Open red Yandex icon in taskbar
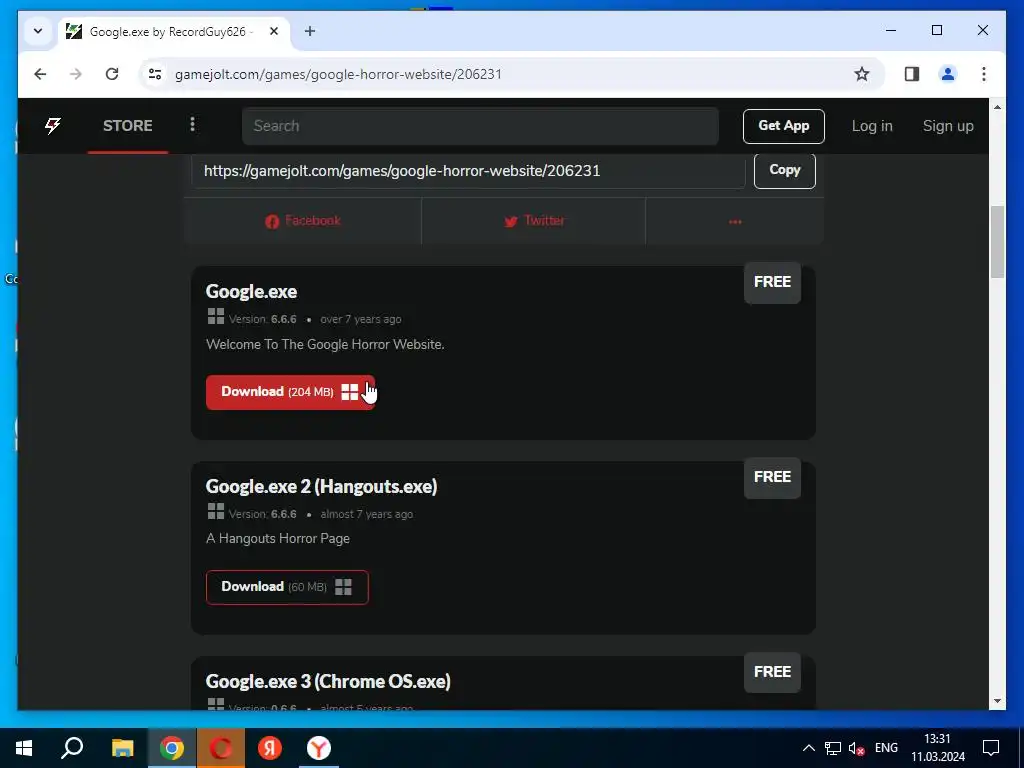The image size is (1024, 768). pyautogui.click(x=270, y=748)
